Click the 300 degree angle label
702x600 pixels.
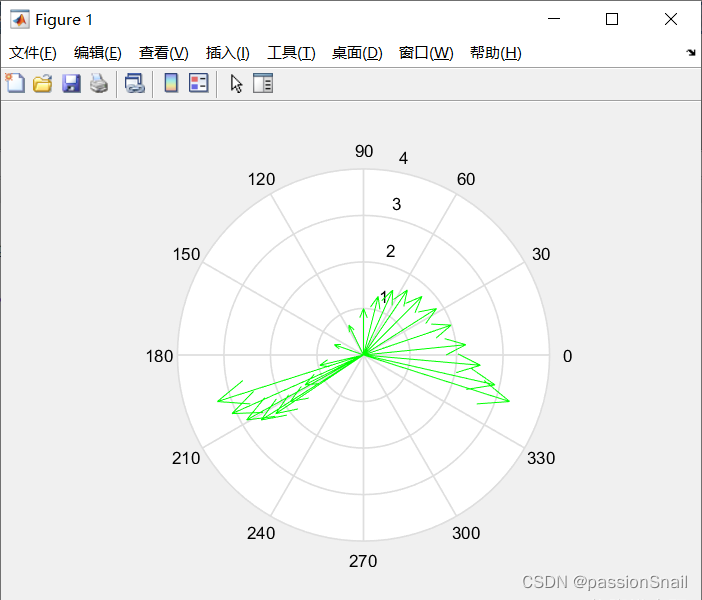466,533
